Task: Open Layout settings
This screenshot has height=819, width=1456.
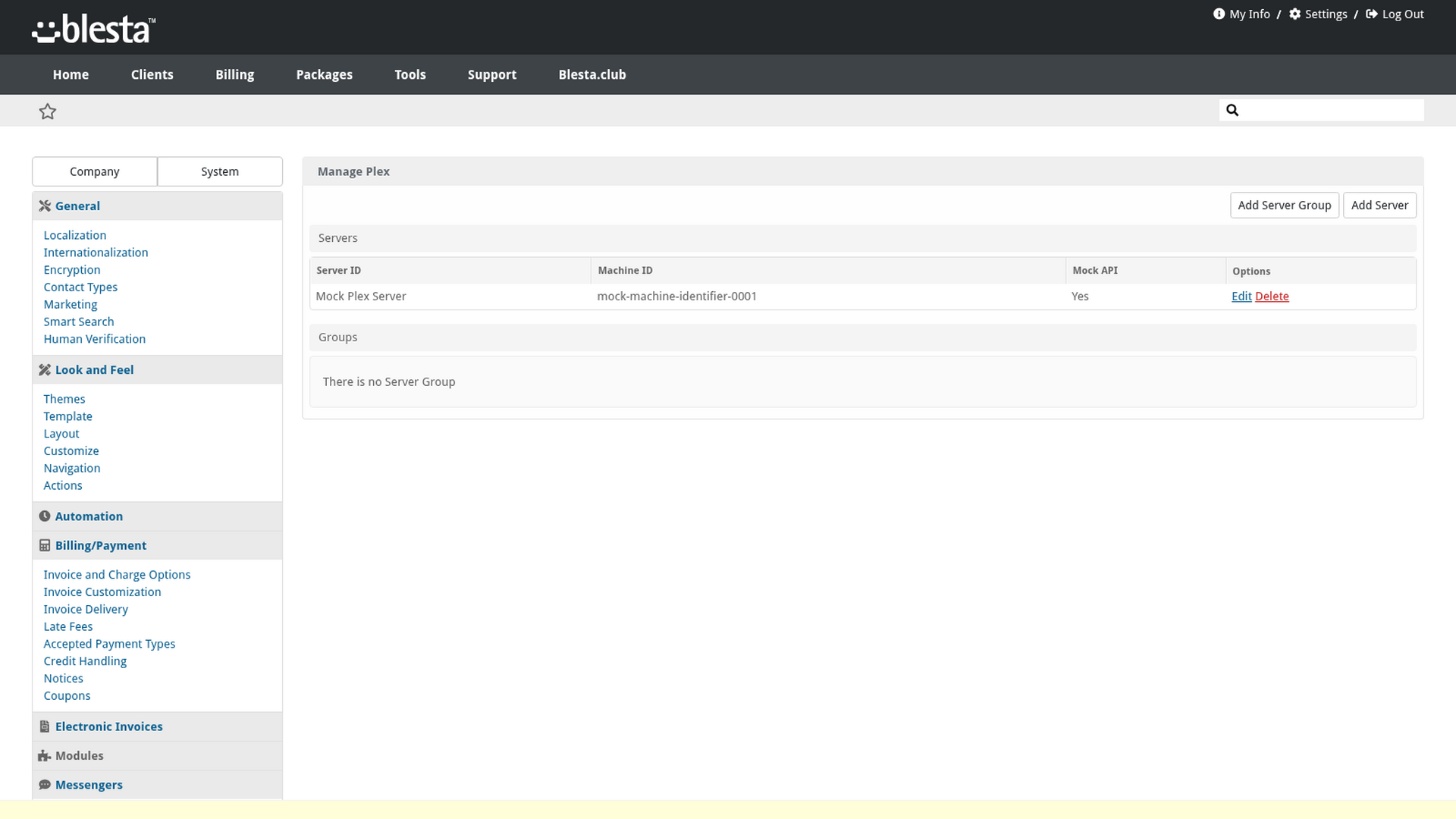Action: tap(61, 434)
